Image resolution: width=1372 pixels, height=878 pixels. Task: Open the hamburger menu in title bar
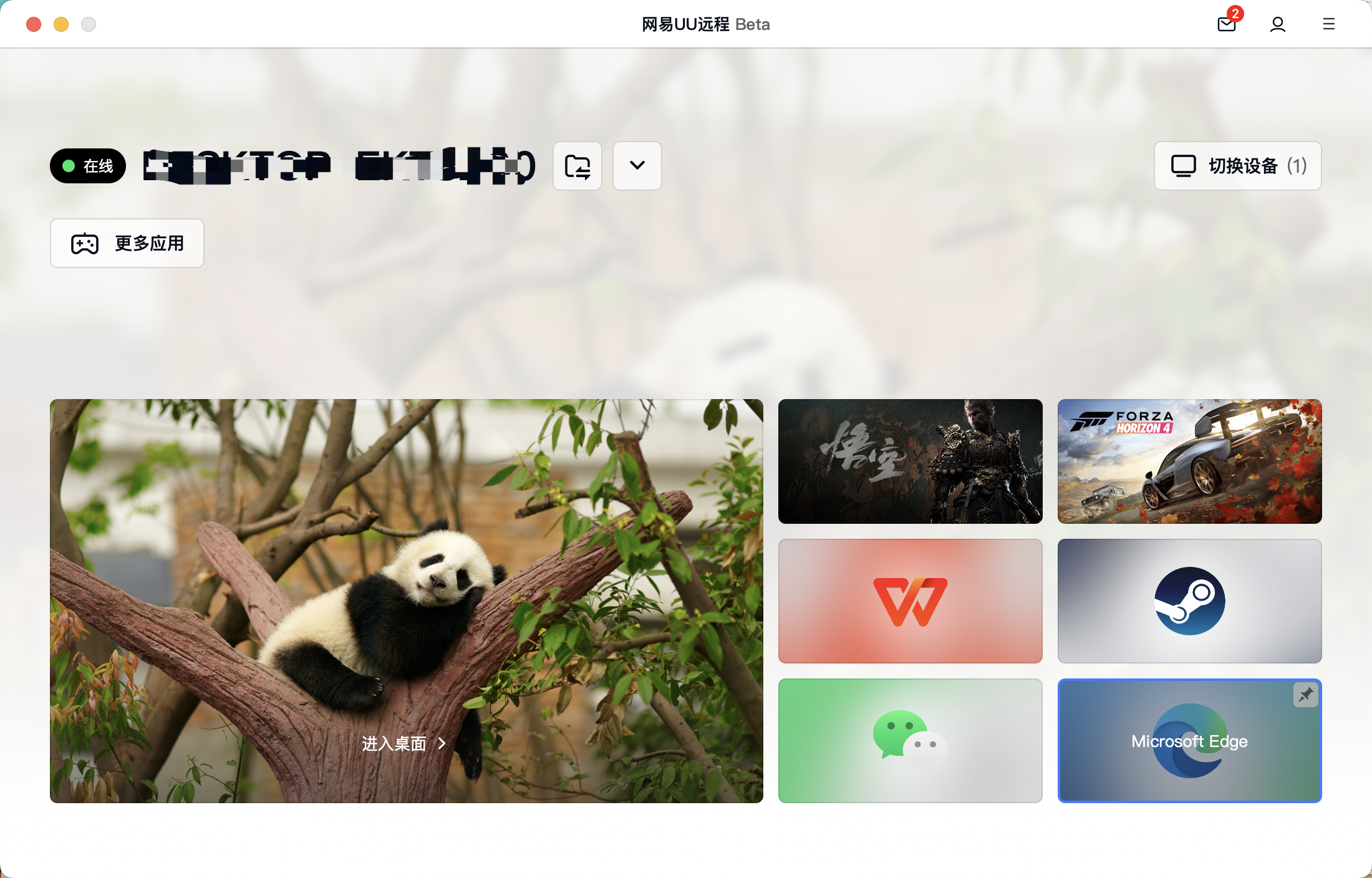pyautogui.click(x=1329, y=24)
